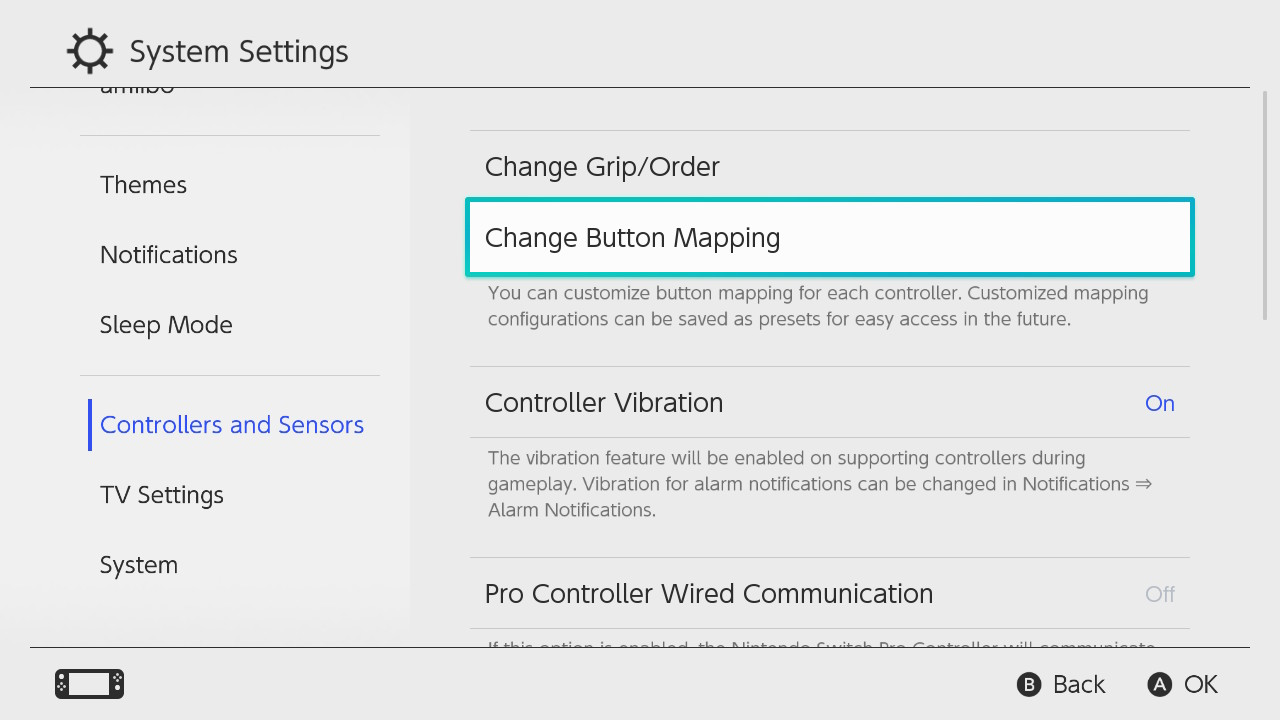Click the System Settings title text
The image size is (1280, 720).
point(239,51)
